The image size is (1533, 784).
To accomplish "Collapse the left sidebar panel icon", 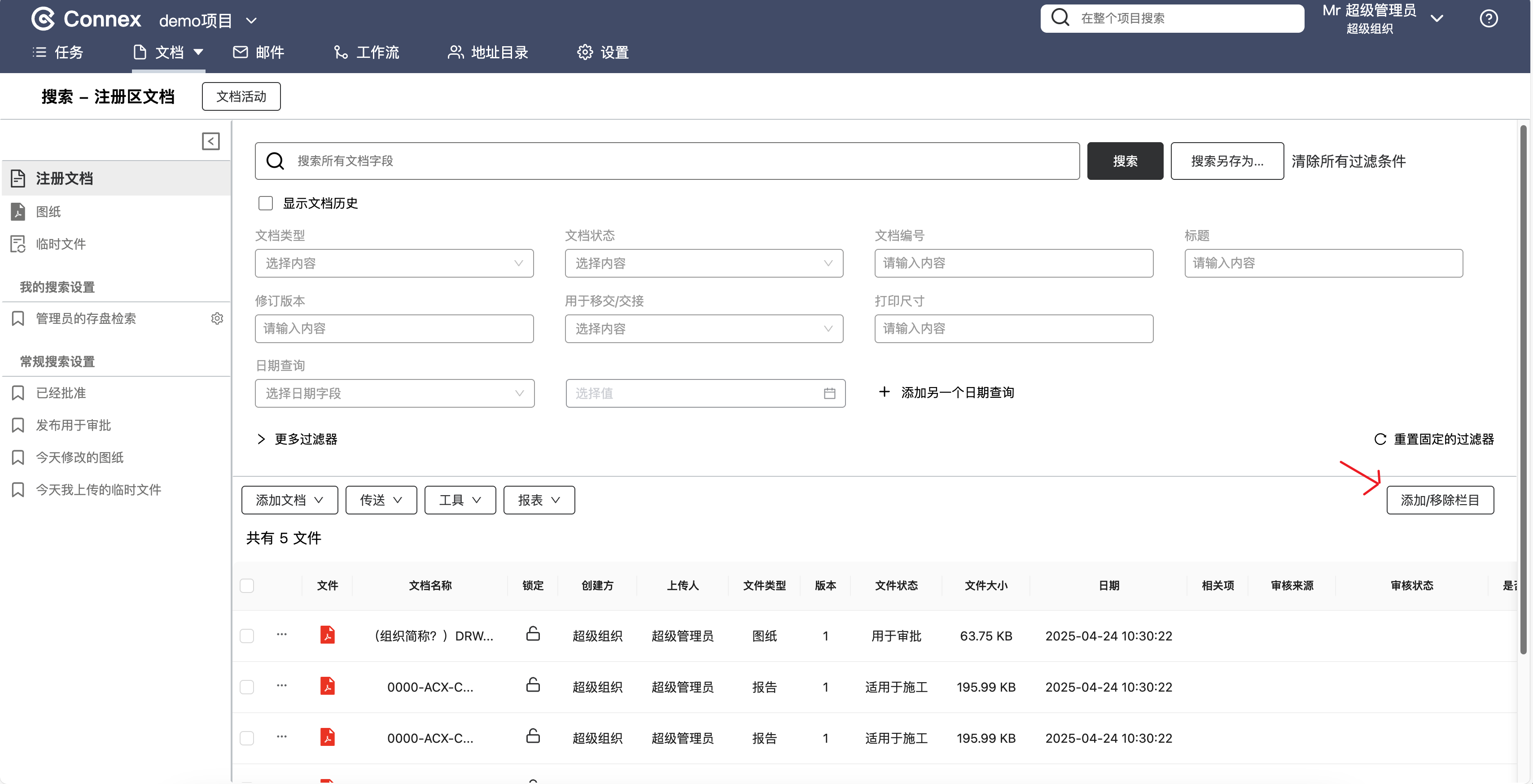I will tap(210, 141).
